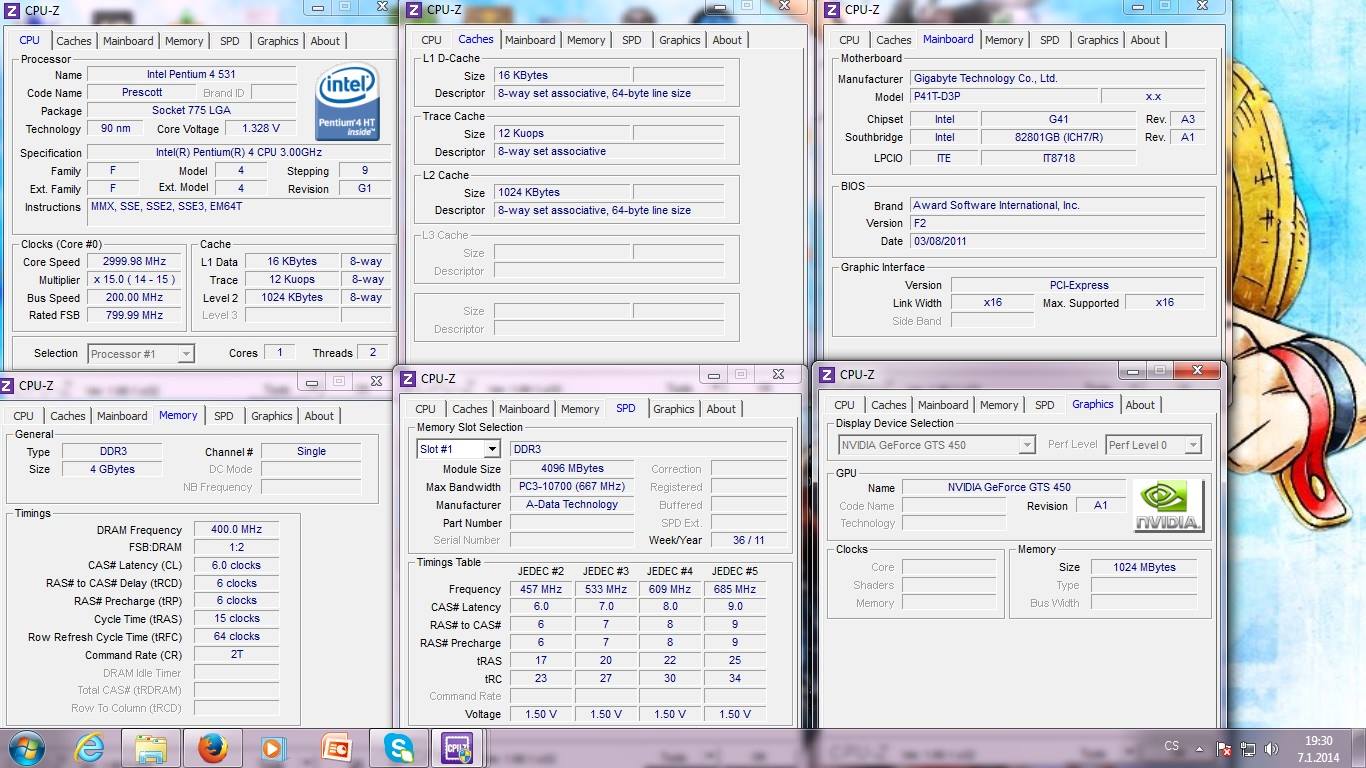
Task: Open Action Center flag tray icon
Action: click(x=1224, y=749)
